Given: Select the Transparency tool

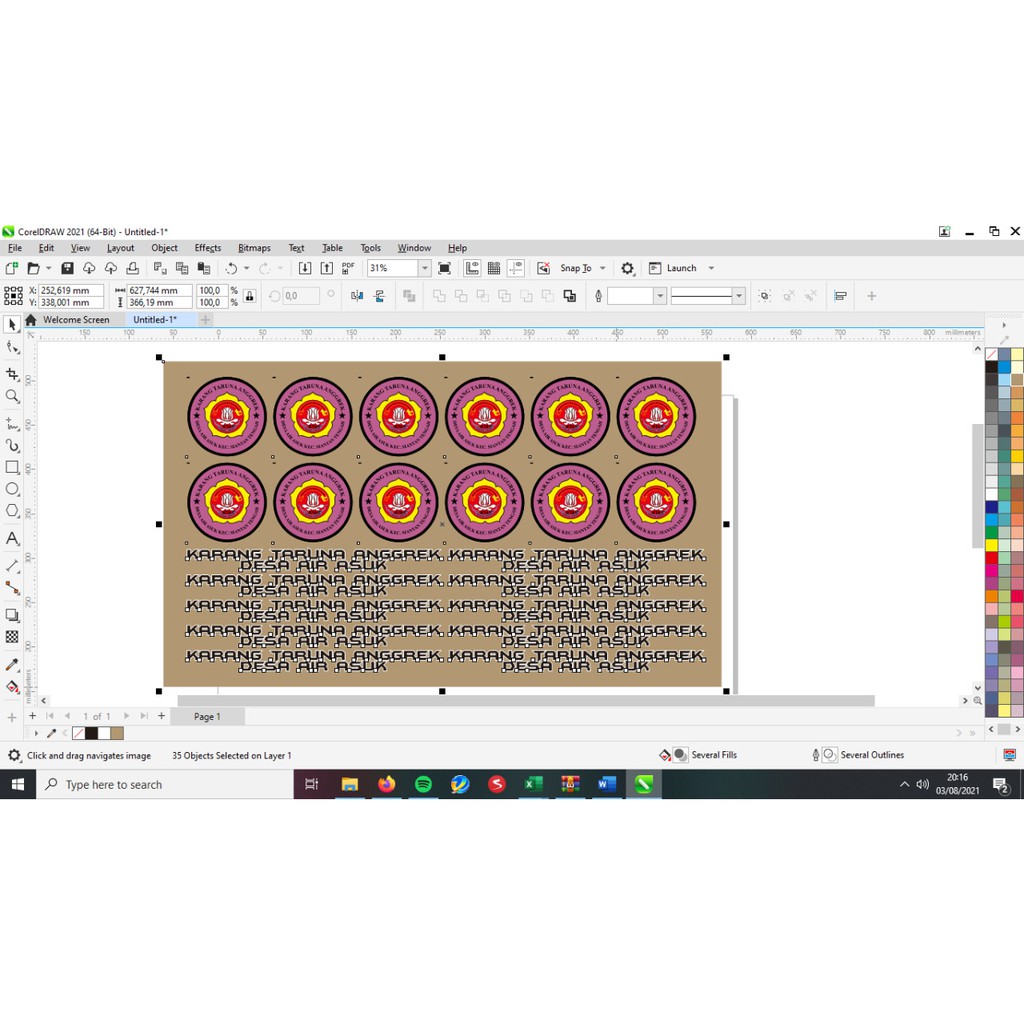Looking at the screenshot, I should (12, 637).
